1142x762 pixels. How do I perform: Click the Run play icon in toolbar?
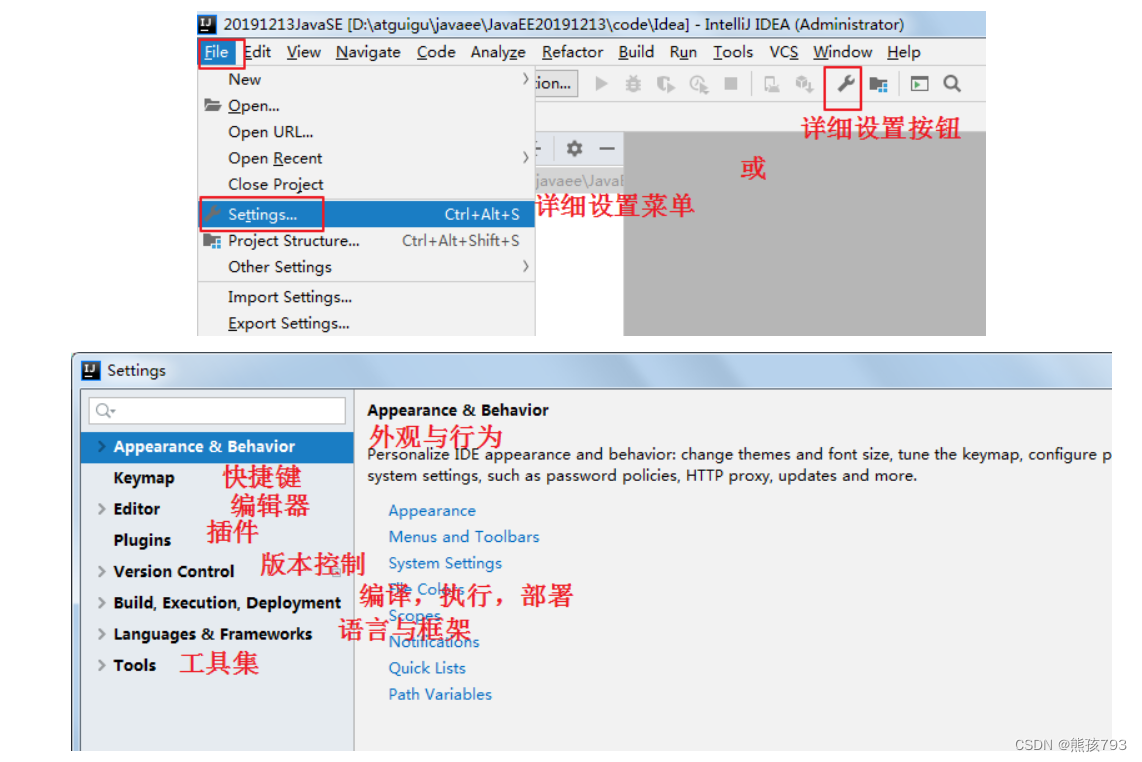click(601, 84)
